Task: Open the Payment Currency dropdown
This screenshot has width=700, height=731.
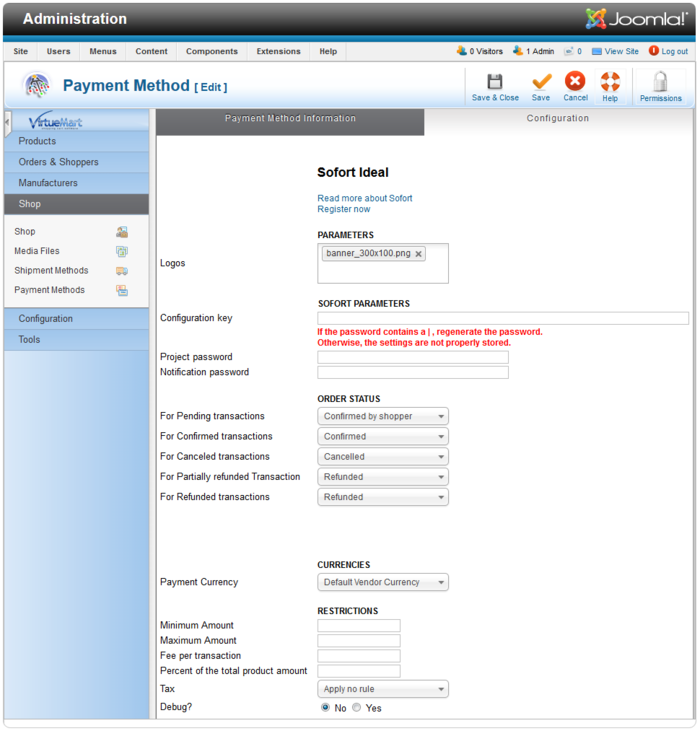Action: [383, 583]
